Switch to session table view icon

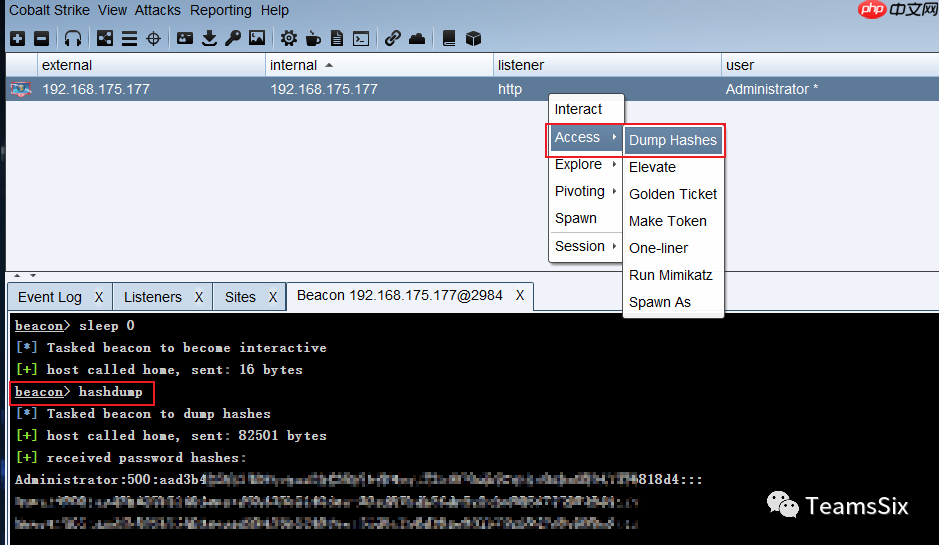tap(129, 39)
